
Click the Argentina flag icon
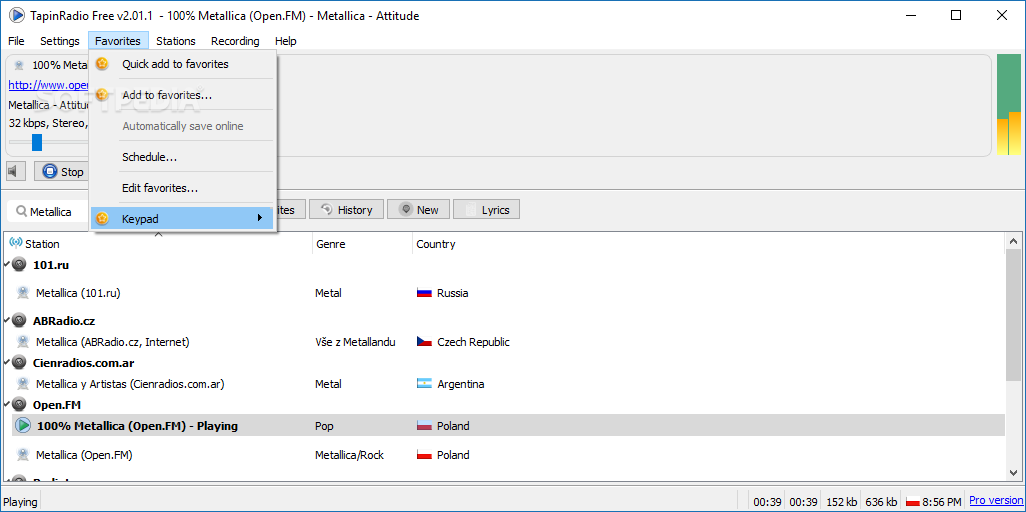424,384
